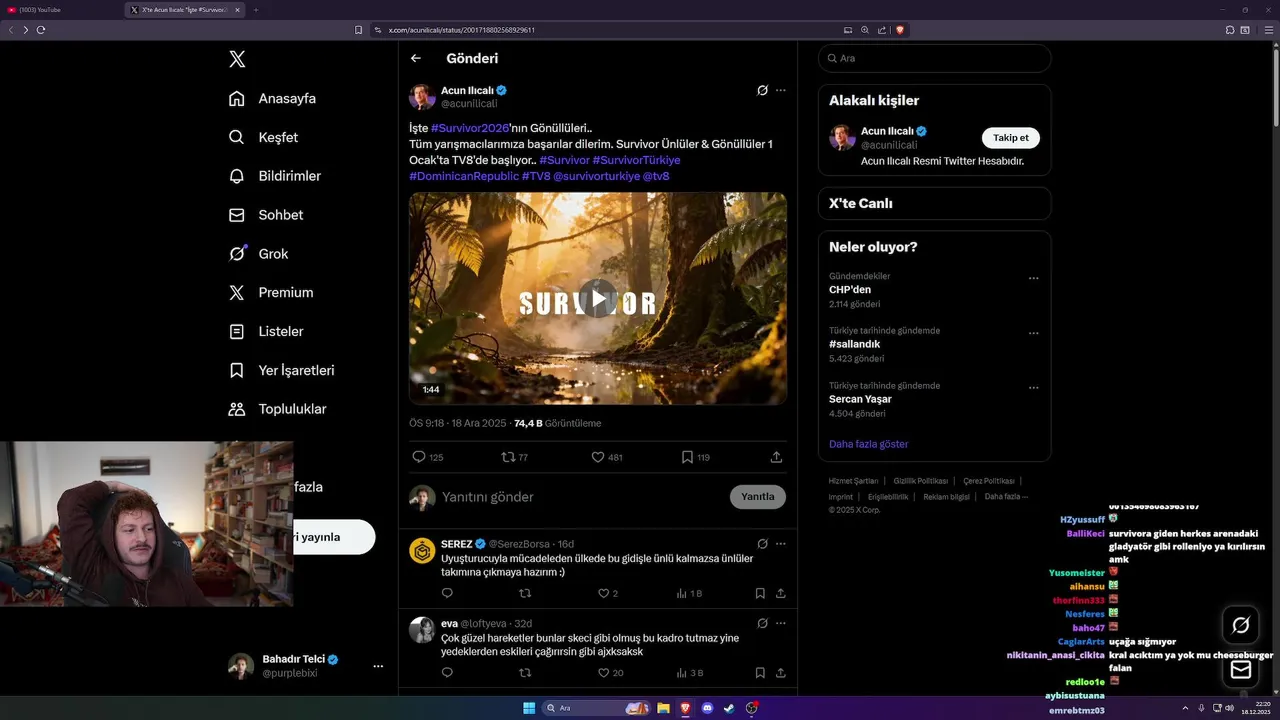Open more options on eva reply
This screenshot has height=720, width=1280.
coord(781,623)
